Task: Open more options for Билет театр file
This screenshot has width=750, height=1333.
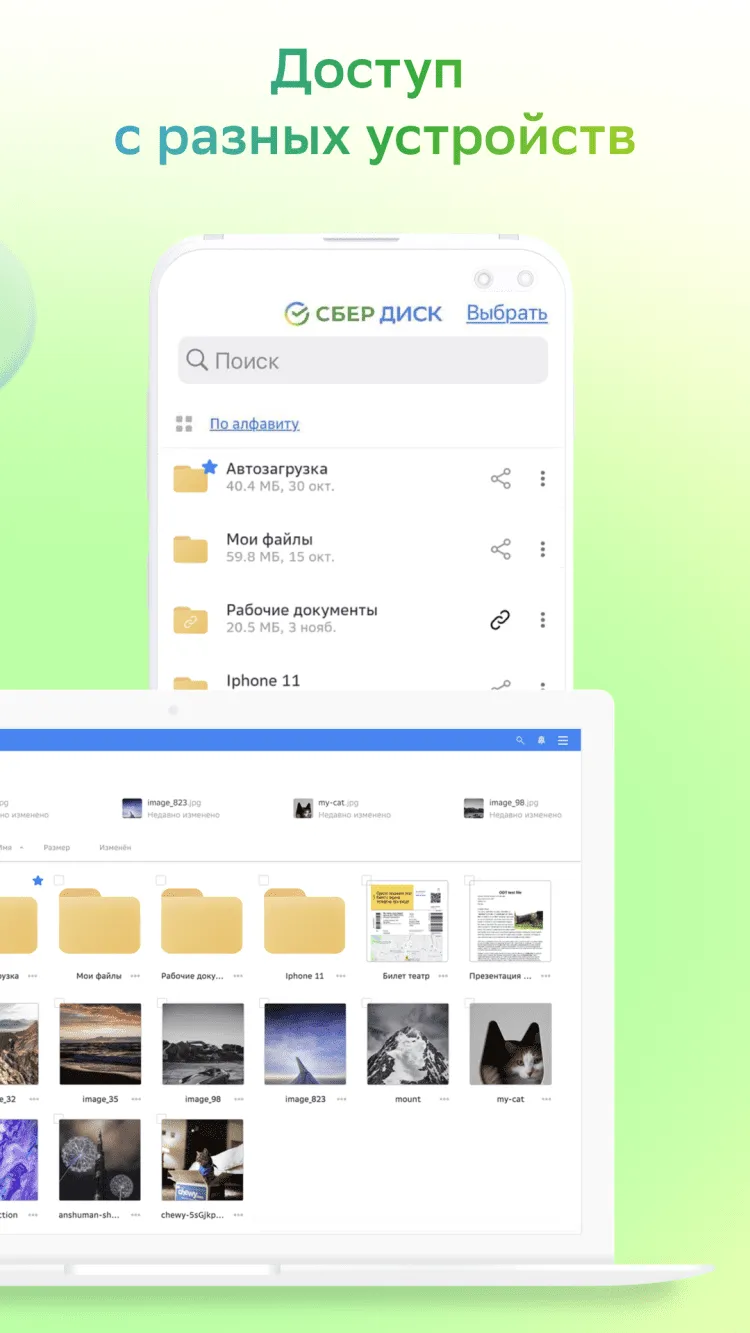Action: pyautogui.click(x=443, y=976)
